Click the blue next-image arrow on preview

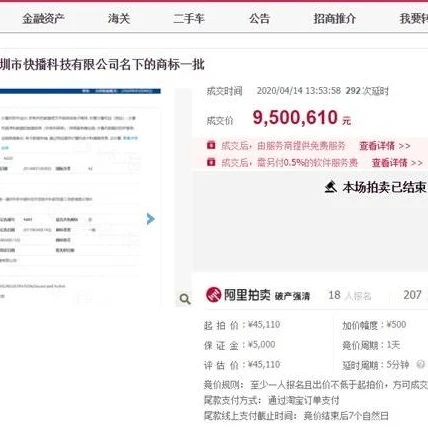[x=151, y=219]
